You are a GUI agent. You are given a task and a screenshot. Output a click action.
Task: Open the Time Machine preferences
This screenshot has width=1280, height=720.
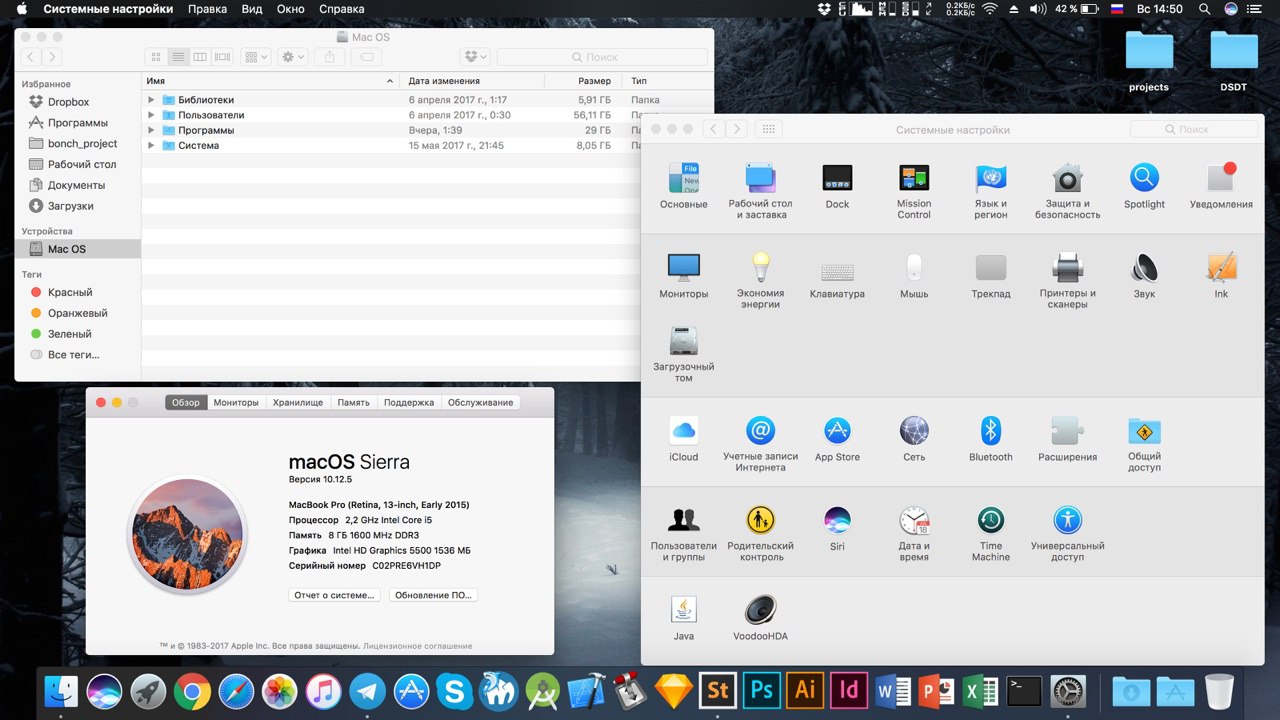[990, 520]
